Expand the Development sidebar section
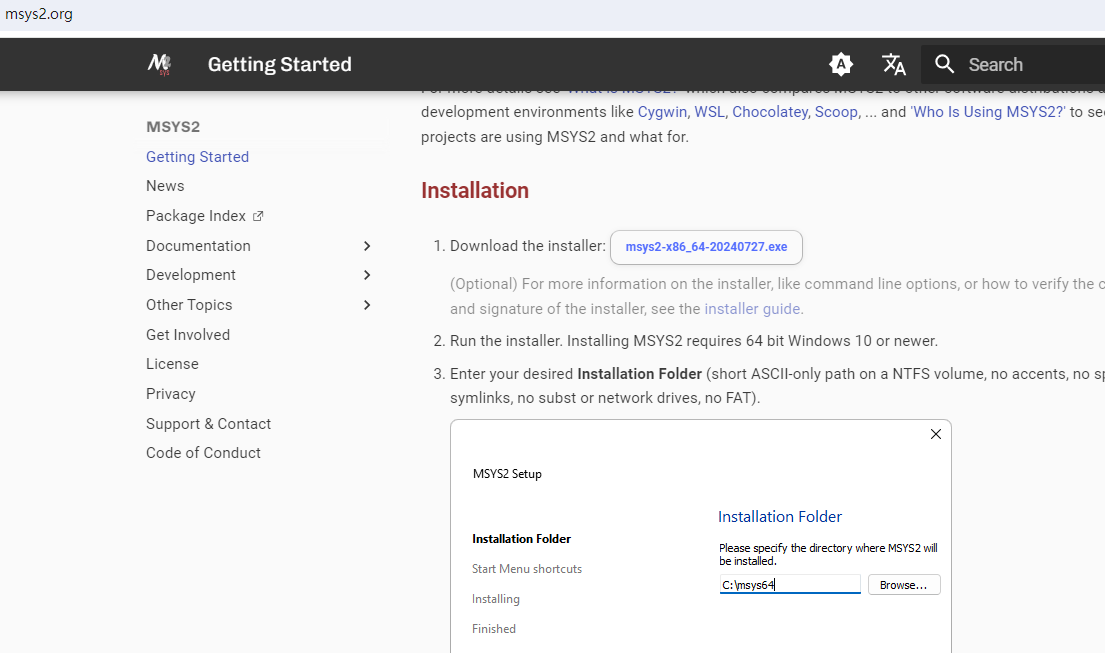 pyautogui.click(x=367, y=275)
